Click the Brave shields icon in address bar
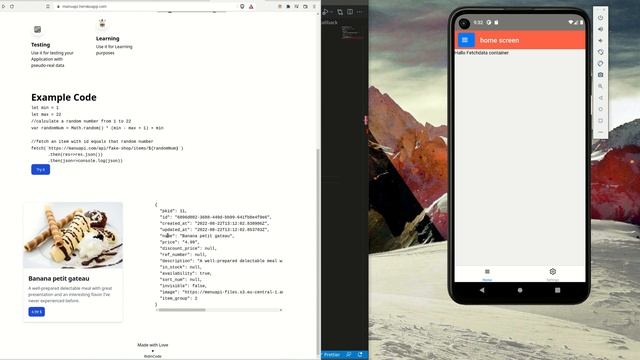Image resolution: width=640 pixels, height=360 pixels. coord(242,7)
